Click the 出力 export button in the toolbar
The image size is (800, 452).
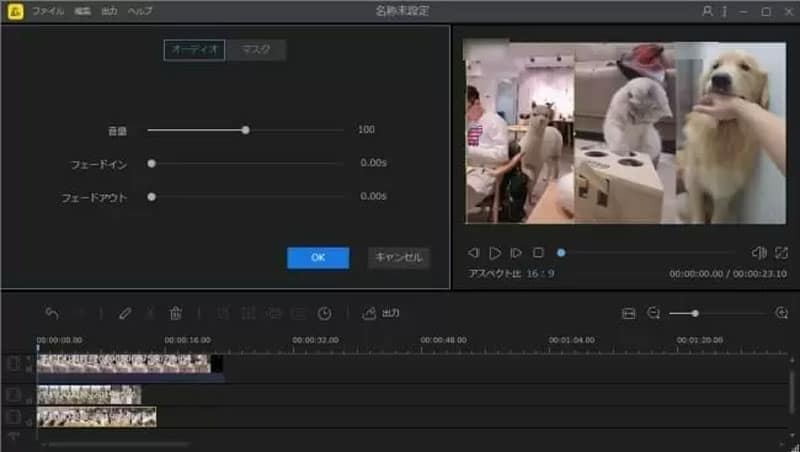tap(381, 313)
